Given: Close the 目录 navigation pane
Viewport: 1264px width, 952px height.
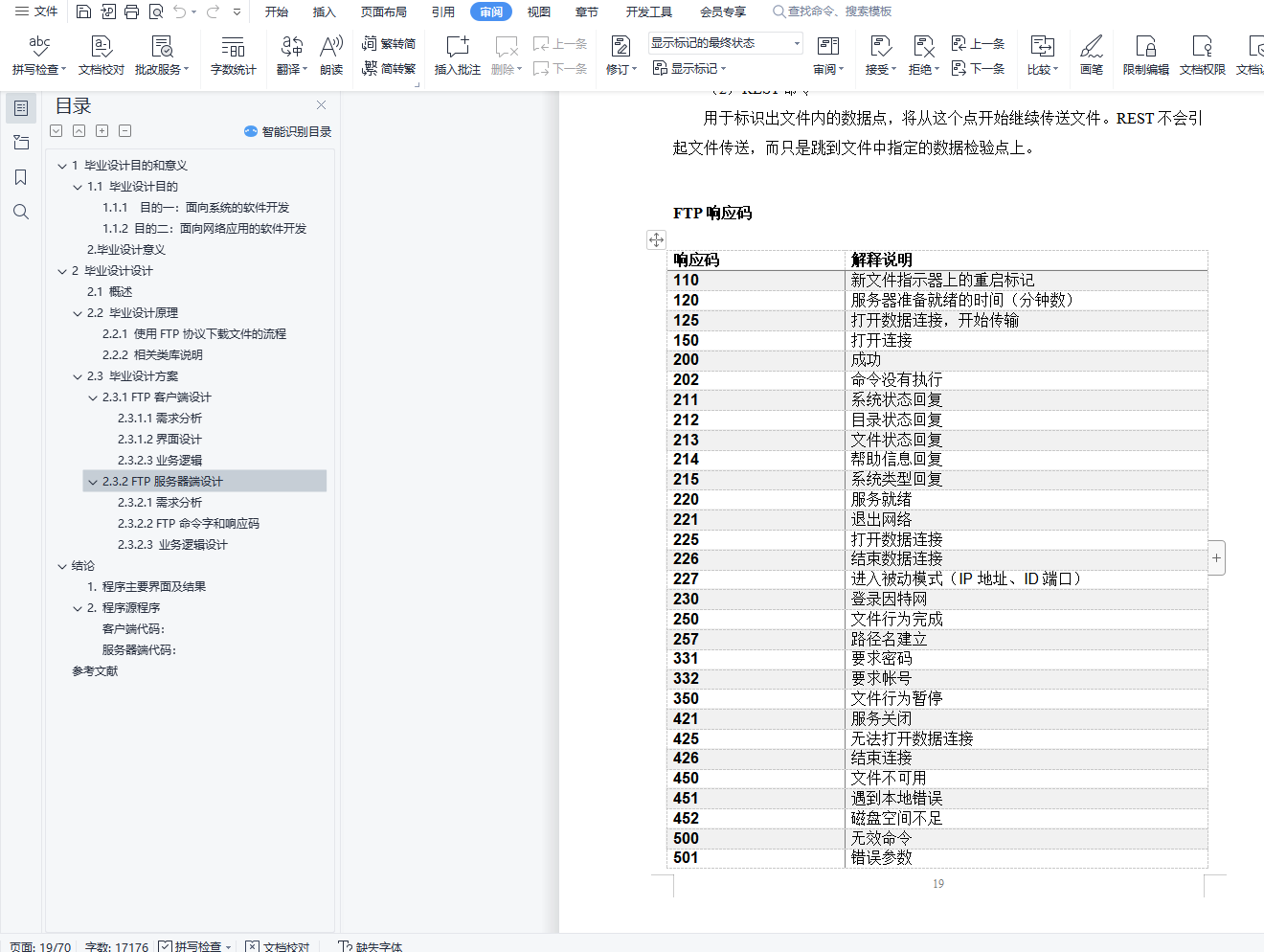Looking at the screenshot, I should [321, 105].
